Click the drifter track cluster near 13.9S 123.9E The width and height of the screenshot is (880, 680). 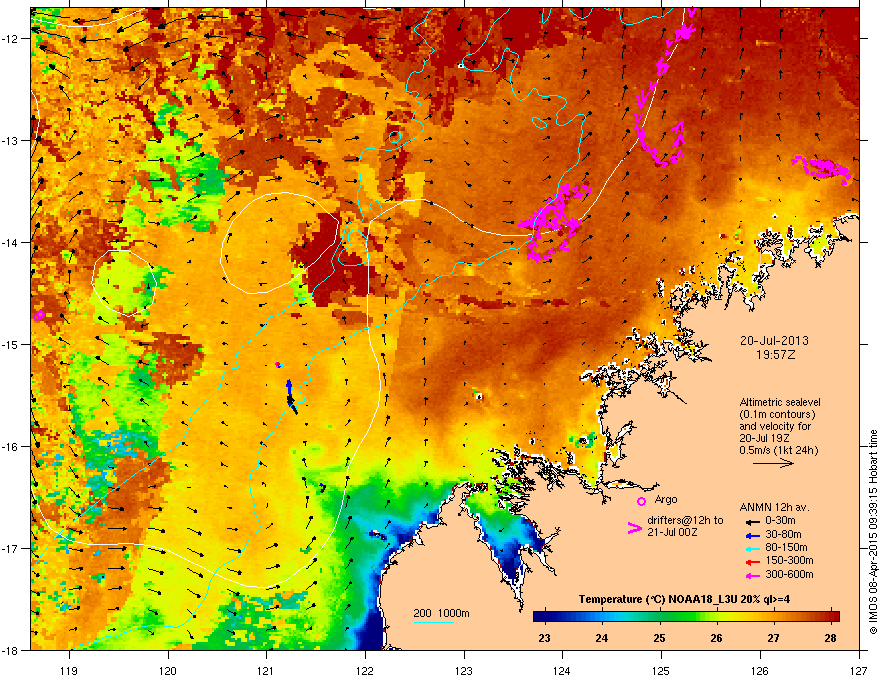553,222
